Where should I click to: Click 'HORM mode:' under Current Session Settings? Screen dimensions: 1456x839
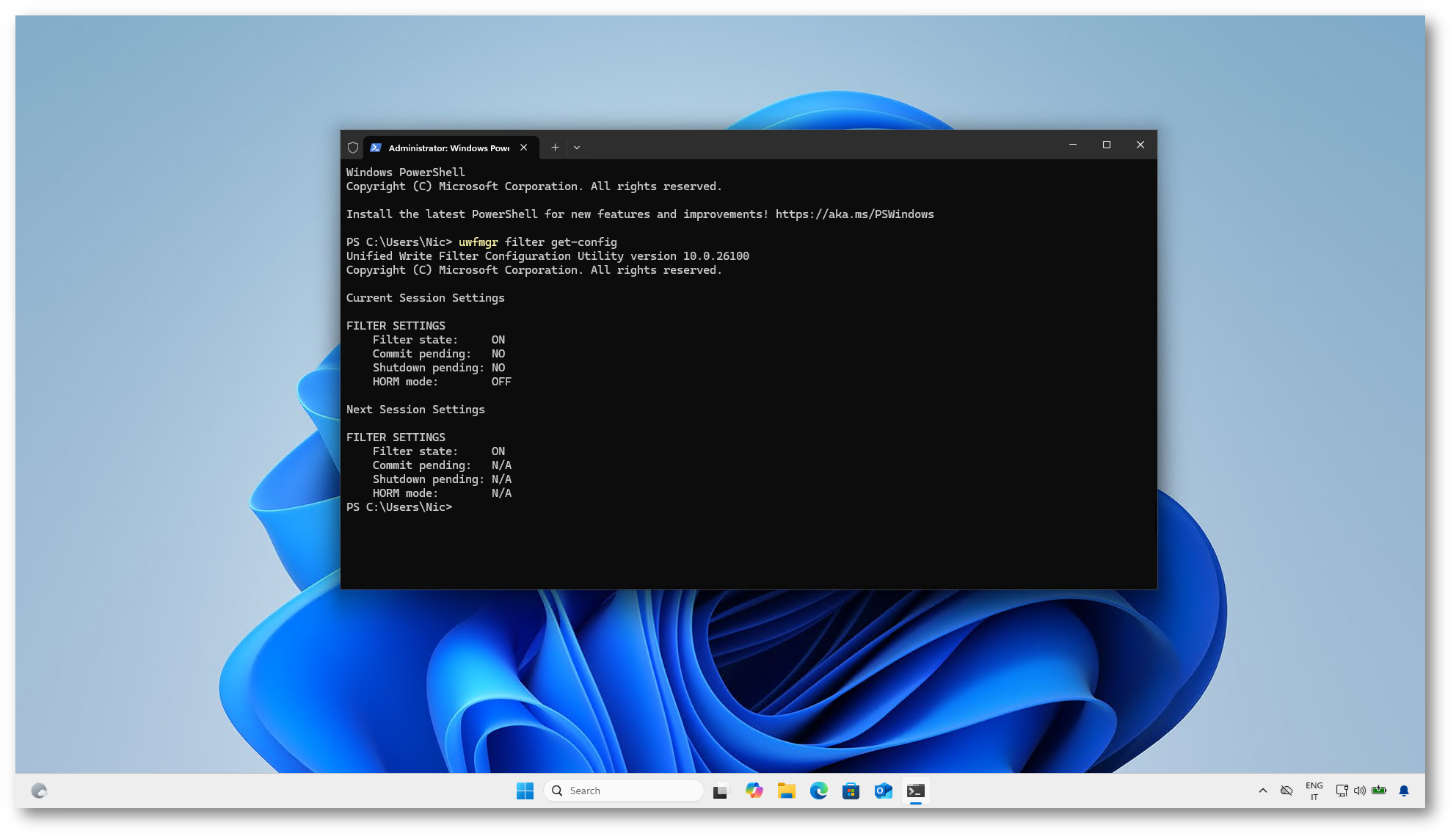[x=405, y=382]
